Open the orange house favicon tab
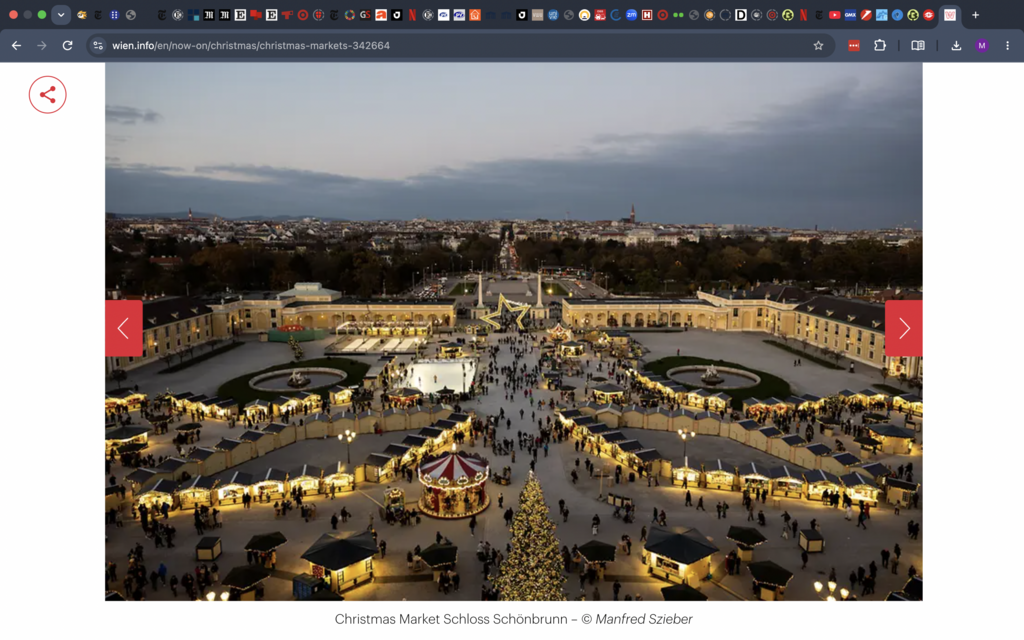Image resolution: width=1024 pixels, height=640 pixels. (x=475, y=14)
